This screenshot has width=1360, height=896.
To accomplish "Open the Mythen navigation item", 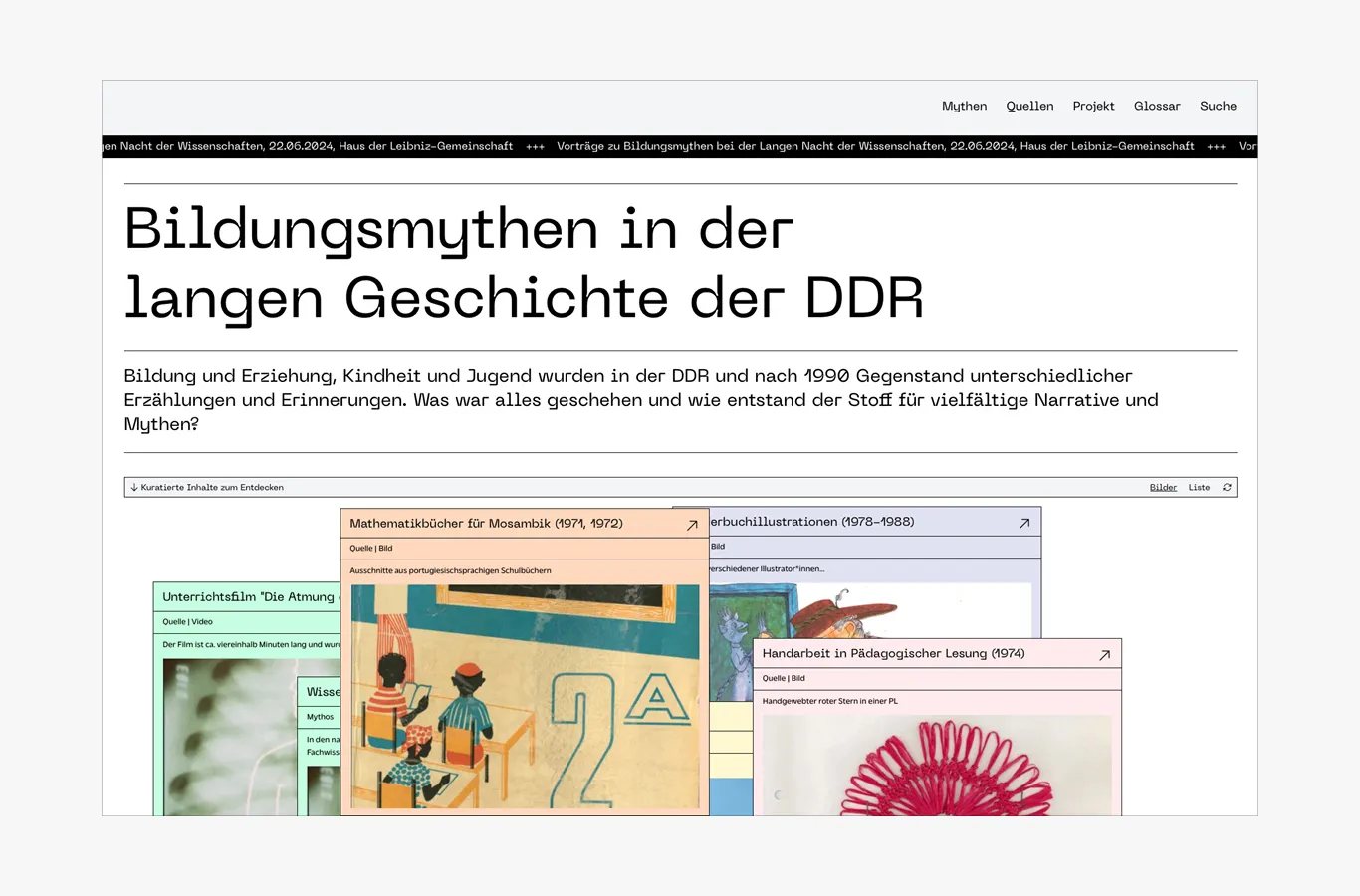I will tap(964, 106).
